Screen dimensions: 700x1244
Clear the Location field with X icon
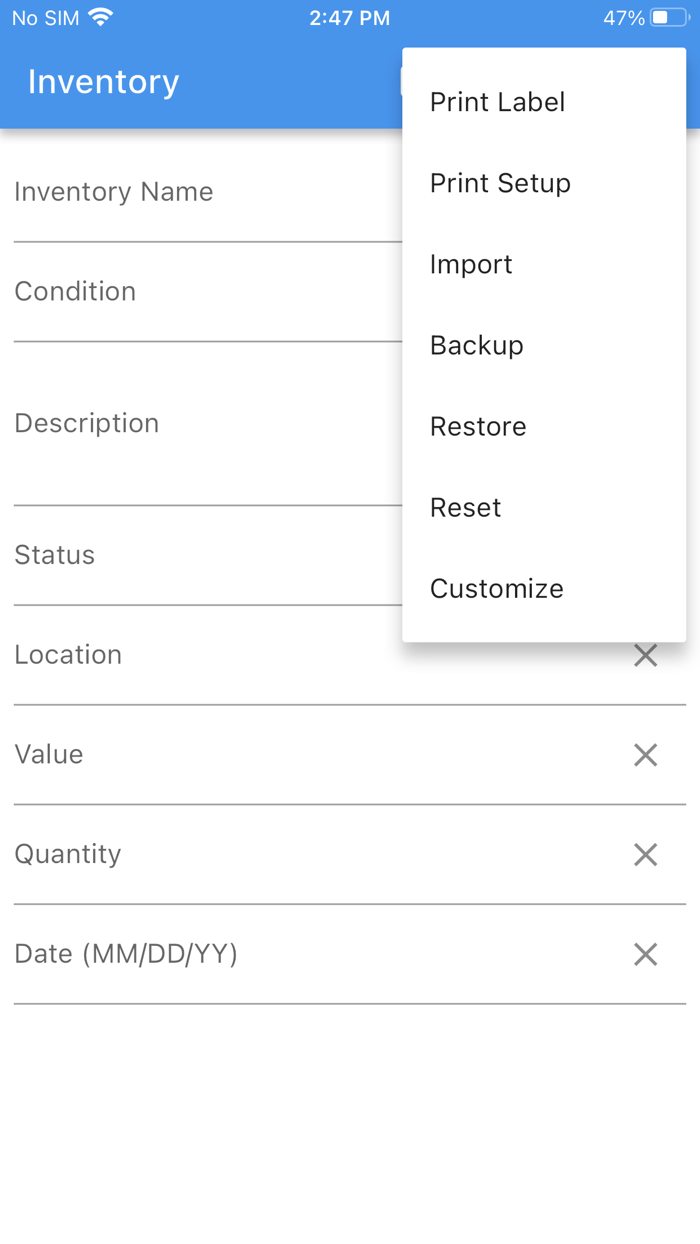tap(645, 656)
